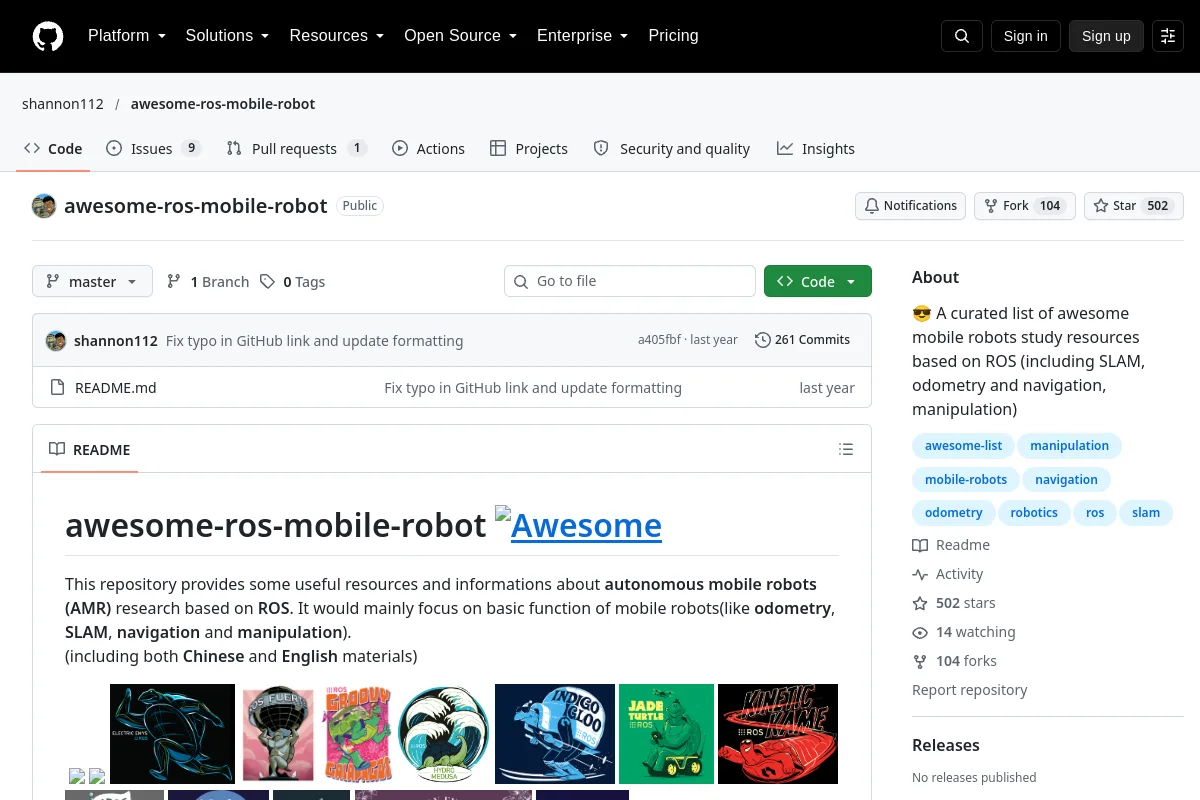The image size is (1200, 800).
Task: Open 104 forks link in sidebar
Action: pos(954,661)
